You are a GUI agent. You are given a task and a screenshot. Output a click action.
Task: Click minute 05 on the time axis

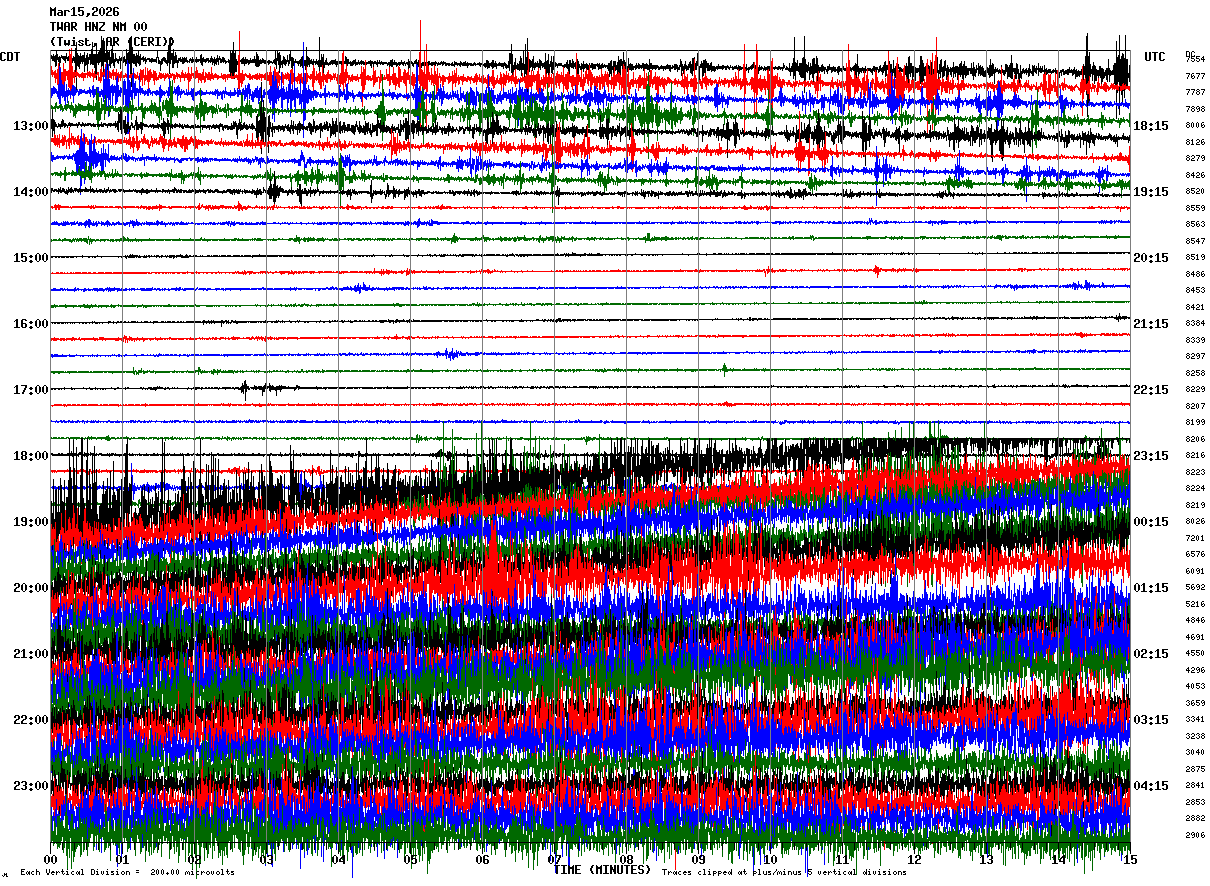(x=411, y=859)
